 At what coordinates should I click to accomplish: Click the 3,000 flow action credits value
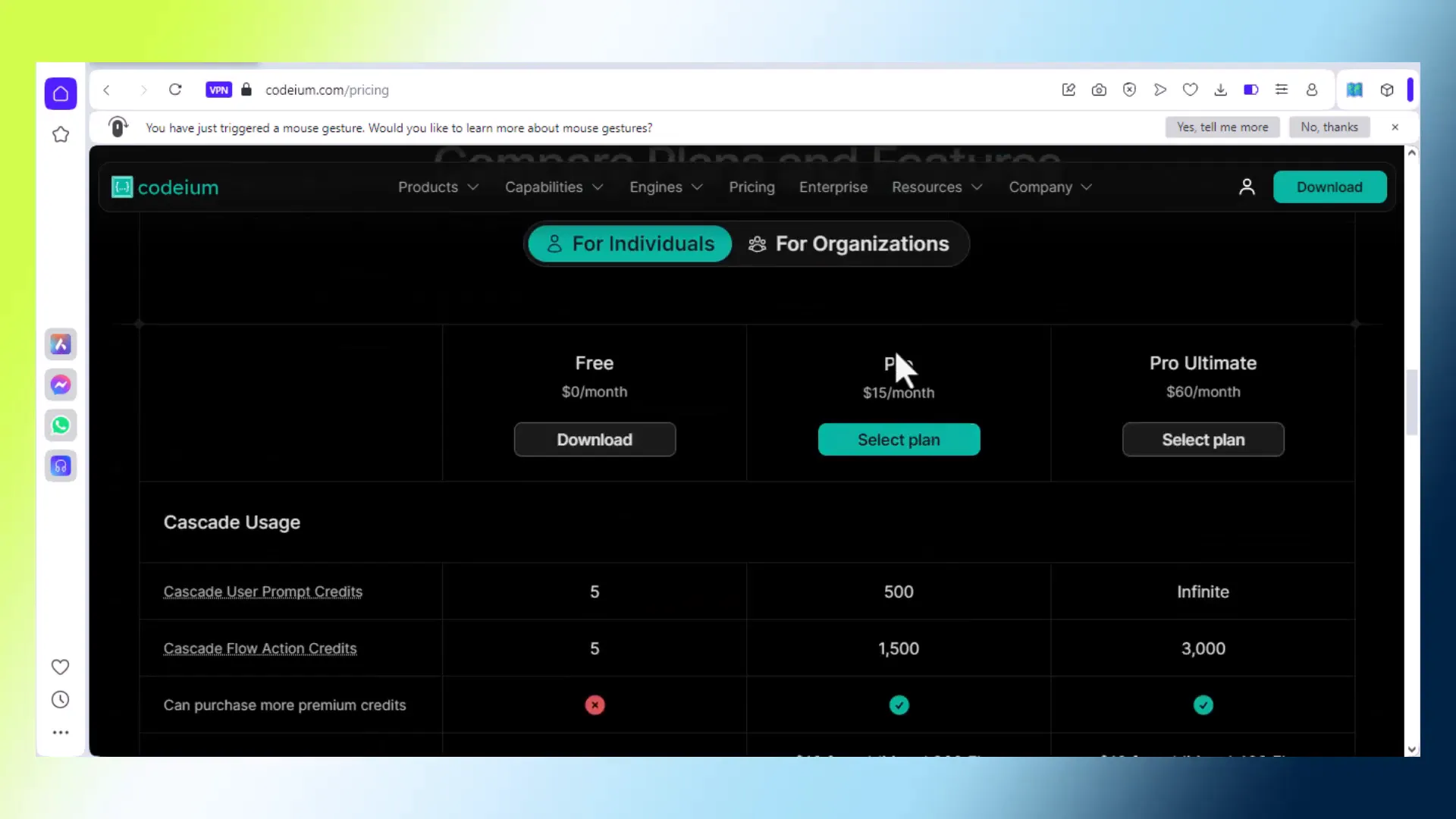pyautogui.click(x=1203, y=648)
